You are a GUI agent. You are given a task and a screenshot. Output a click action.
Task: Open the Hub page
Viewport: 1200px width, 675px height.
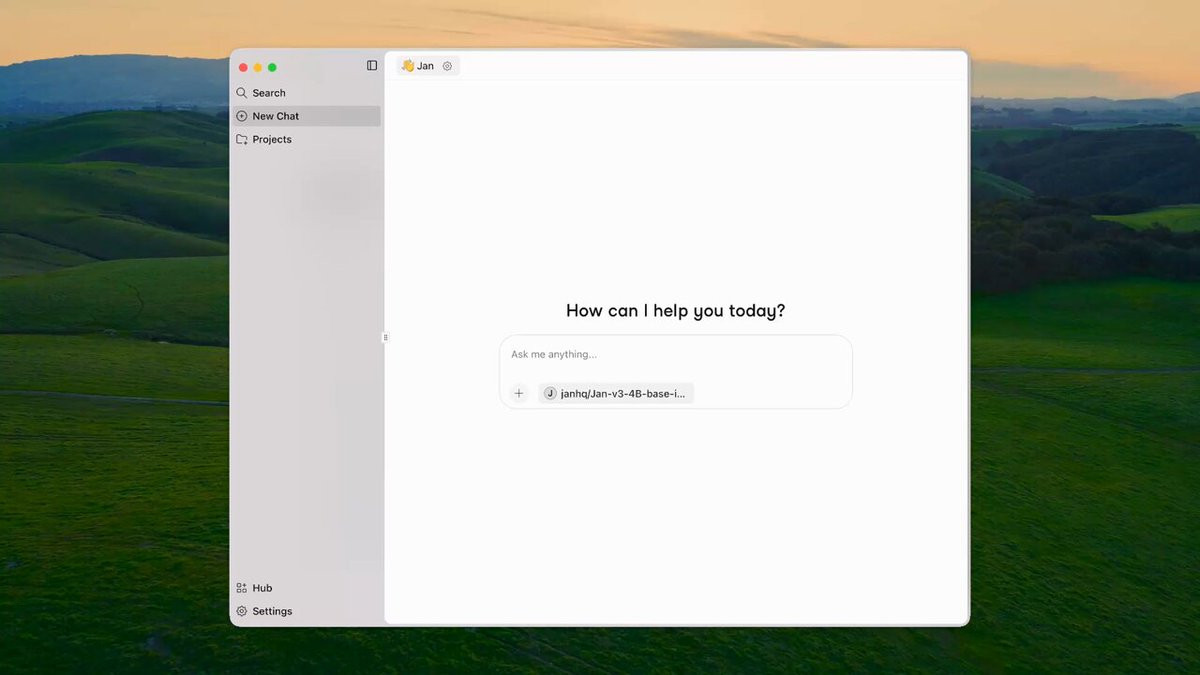coord(306,588)
